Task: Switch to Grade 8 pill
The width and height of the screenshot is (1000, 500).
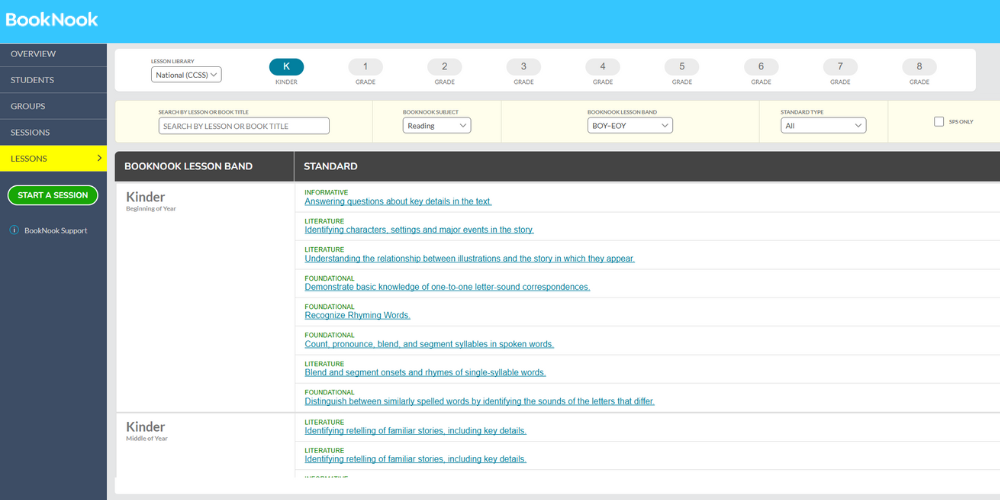Action: [919, 67]
